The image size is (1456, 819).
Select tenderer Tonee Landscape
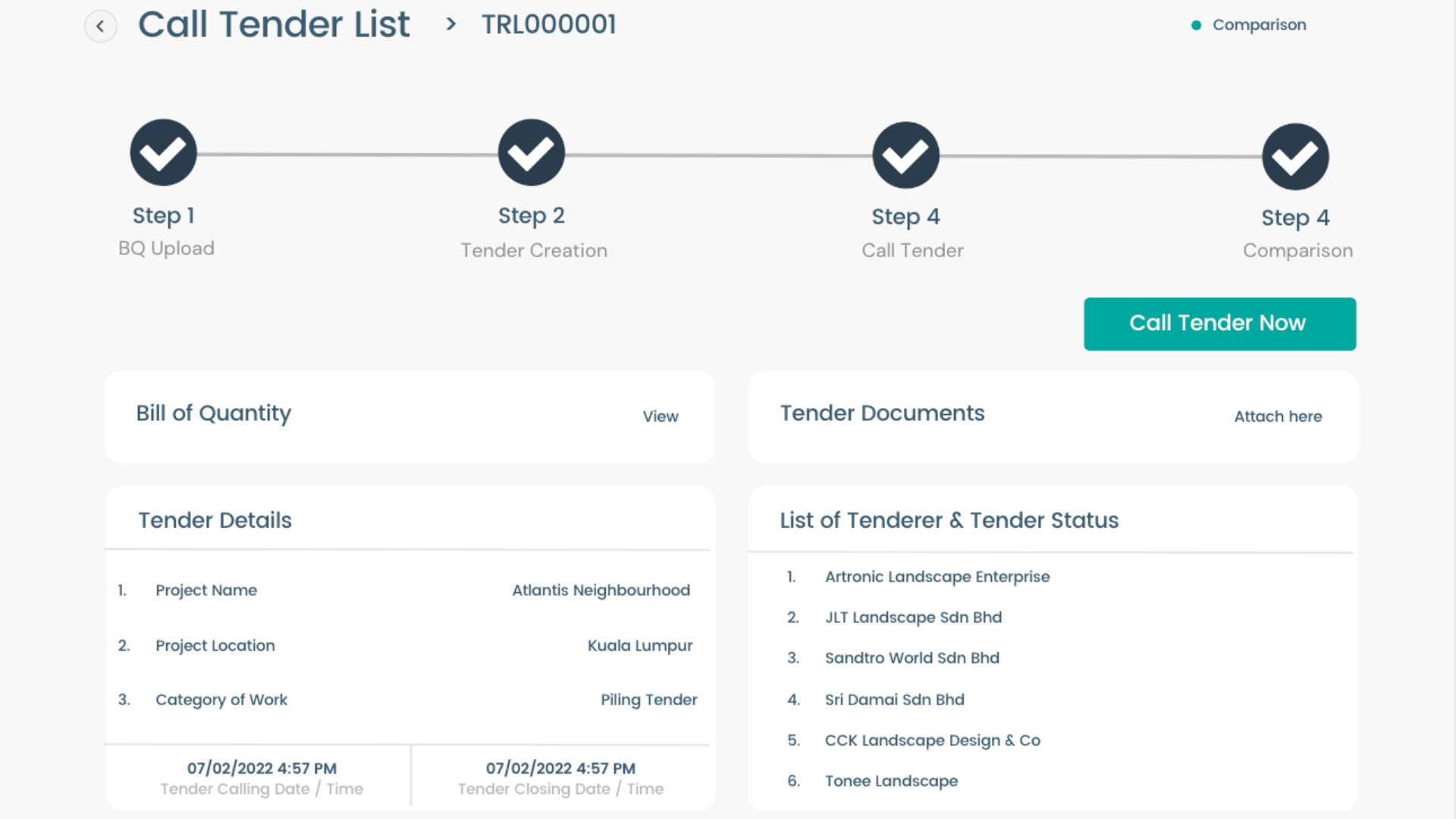[x=891, y=781]
